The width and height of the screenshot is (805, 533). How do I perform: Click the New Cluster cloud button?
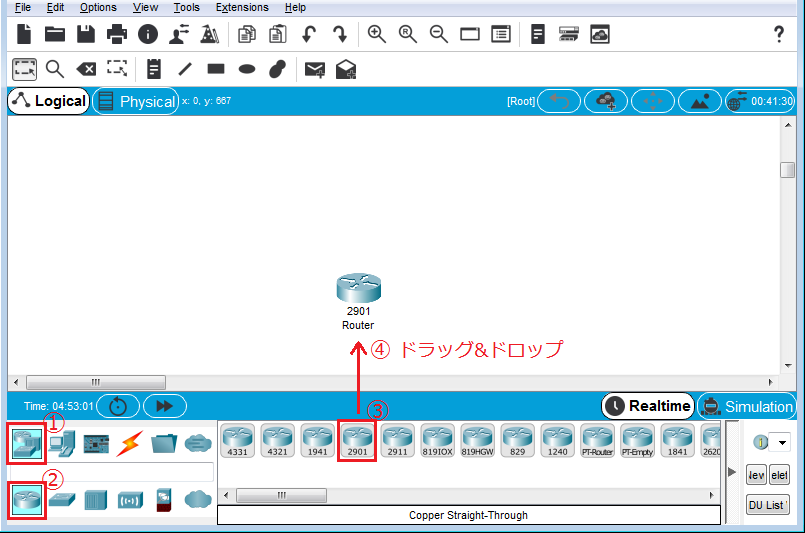[x=606, y=101]
